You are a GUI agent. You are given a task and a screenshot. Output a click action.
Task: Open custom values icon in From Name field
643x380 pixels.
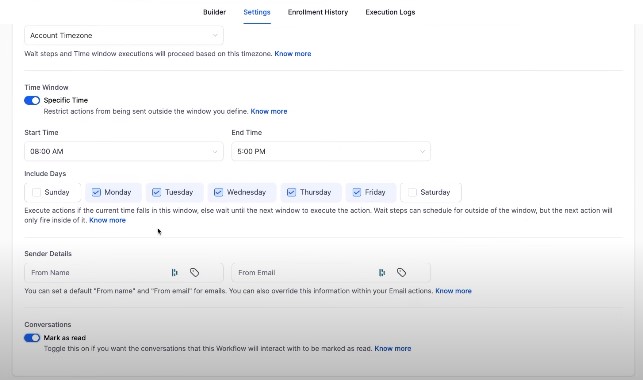coord(175,273)
